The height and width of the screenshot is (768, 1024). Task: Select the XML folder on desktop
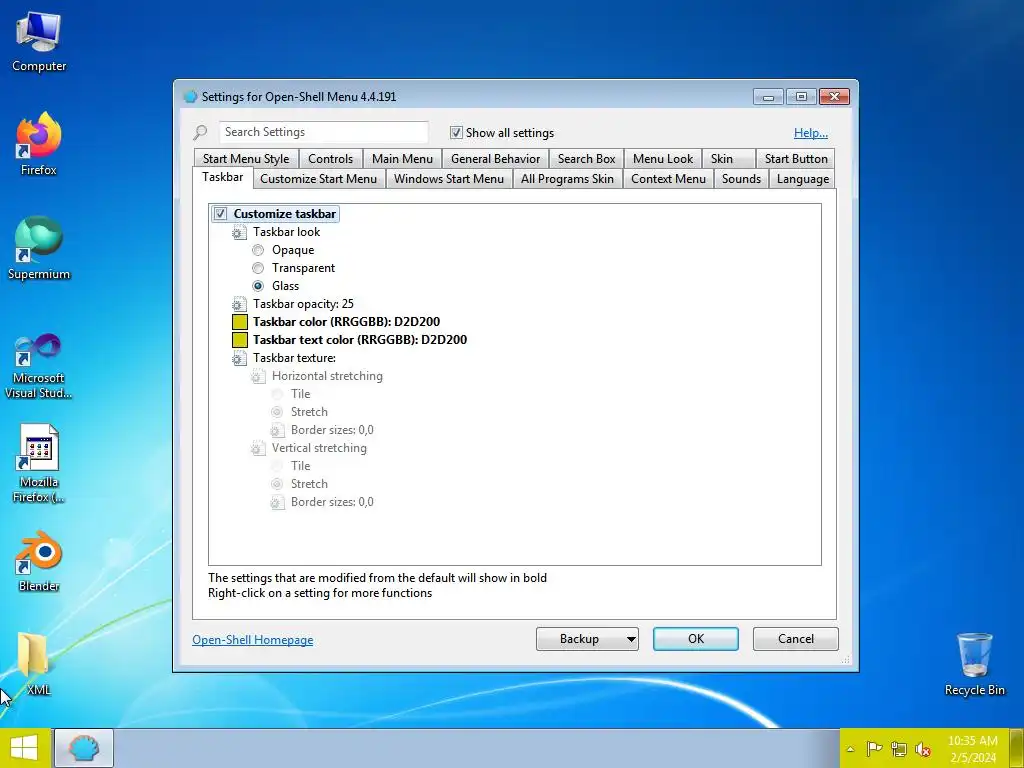point(34,663)
